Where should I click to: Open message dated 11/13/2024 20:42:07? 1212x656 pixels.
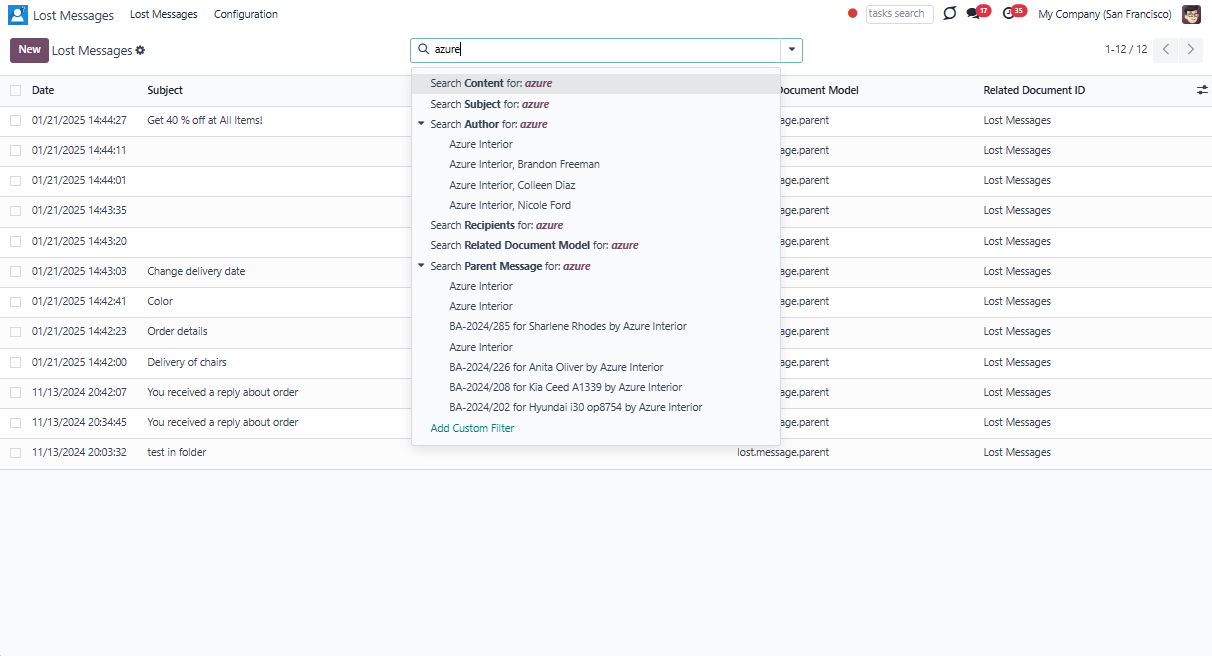(x=79, y=392)
